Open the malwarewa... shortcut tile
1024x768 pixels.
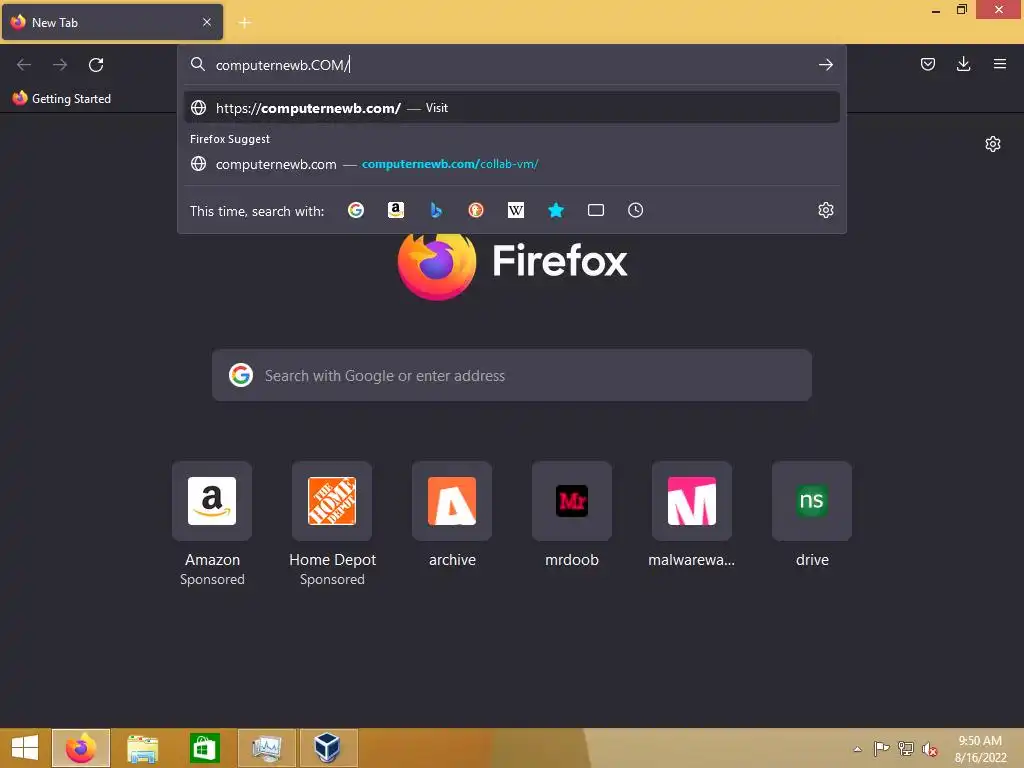pyautogui.click(x=692, y=501)
